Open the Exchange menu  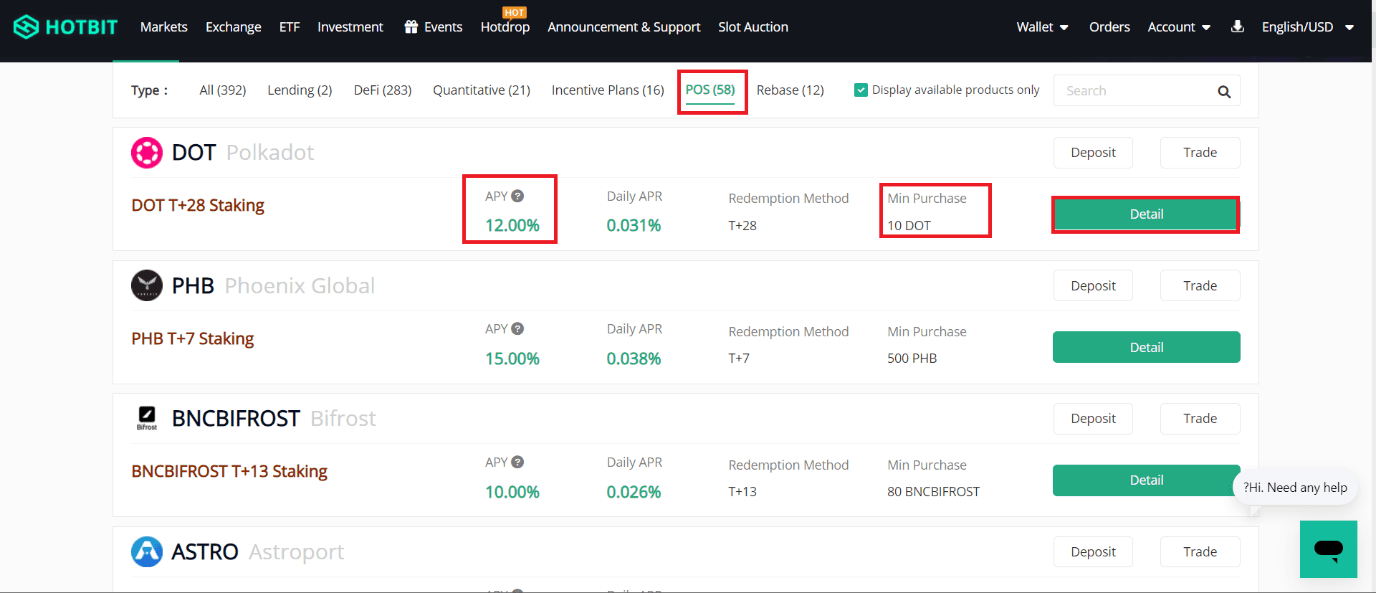pos(233,27)
